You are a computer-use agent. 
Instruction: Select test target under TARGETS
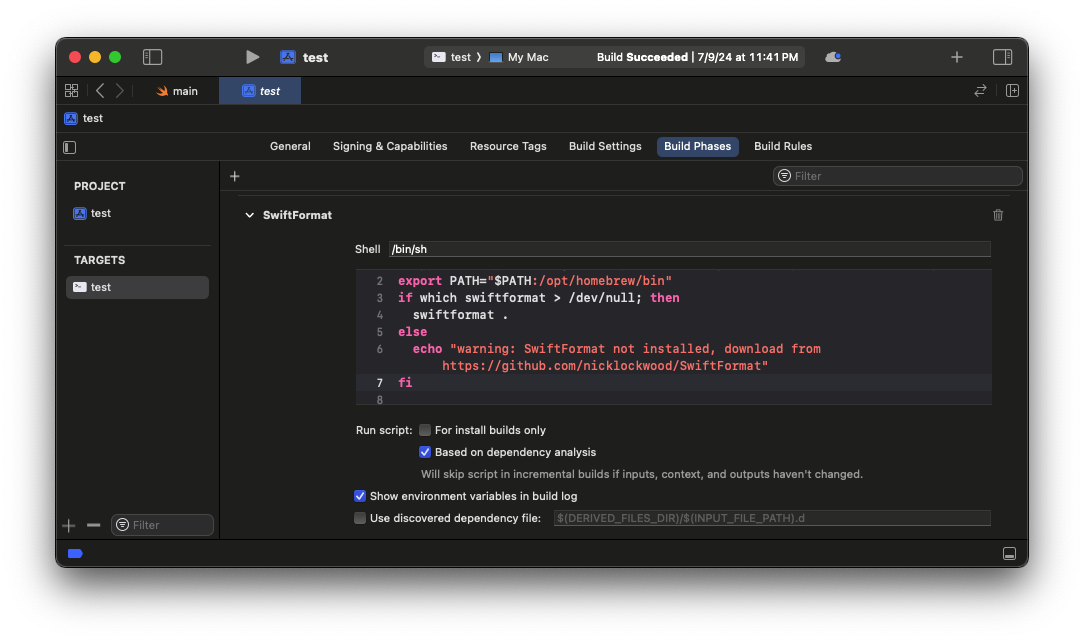tap(137, 288)
